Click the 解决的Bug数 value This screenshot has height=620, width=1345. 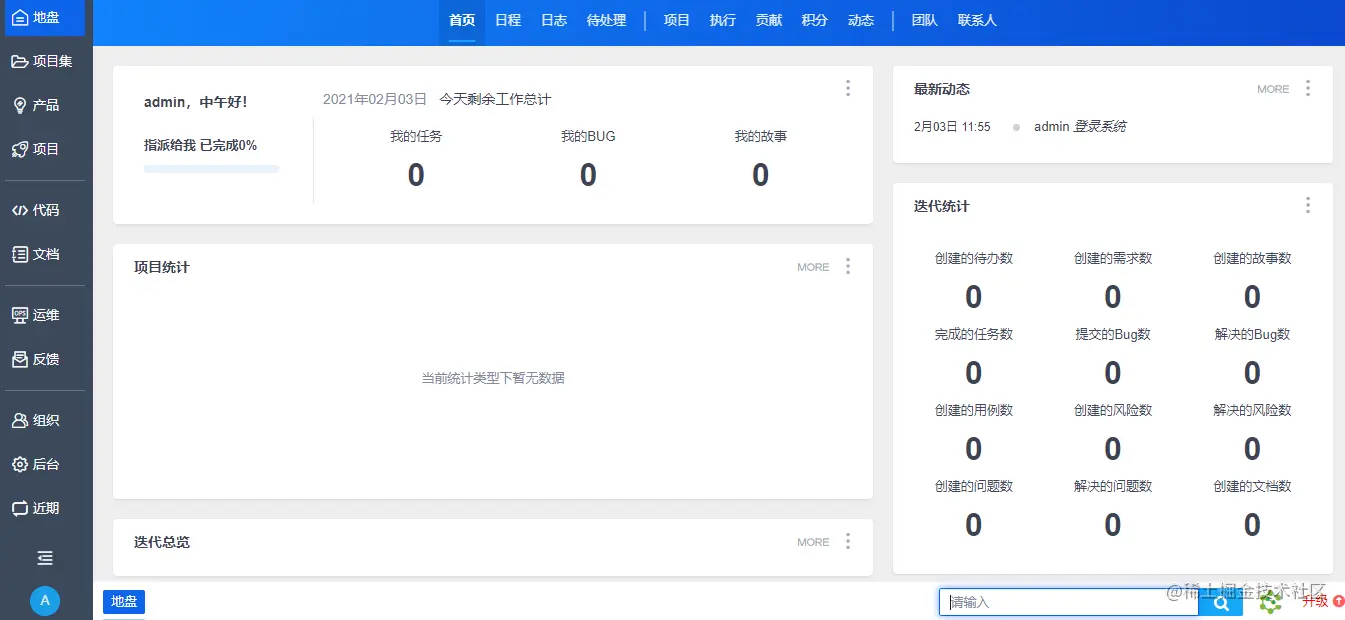pos(1252,373)
